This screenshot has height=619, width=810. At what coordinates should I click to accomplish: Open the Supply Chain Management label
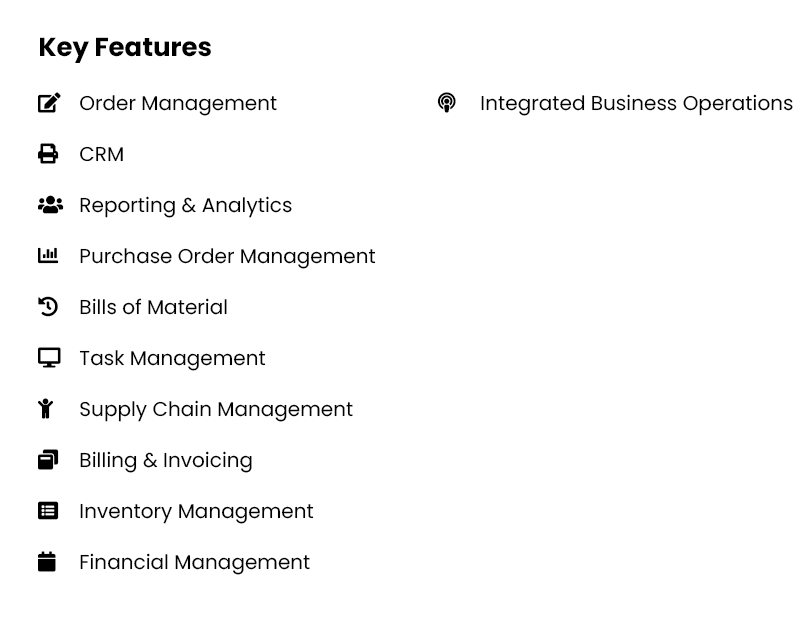pos(216,410)
